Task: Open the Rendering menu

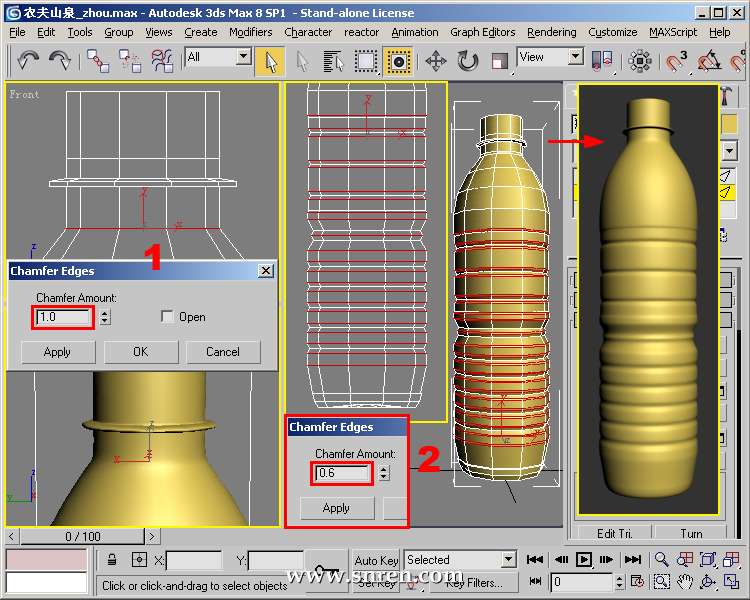Action: click(x=551, y=32)
